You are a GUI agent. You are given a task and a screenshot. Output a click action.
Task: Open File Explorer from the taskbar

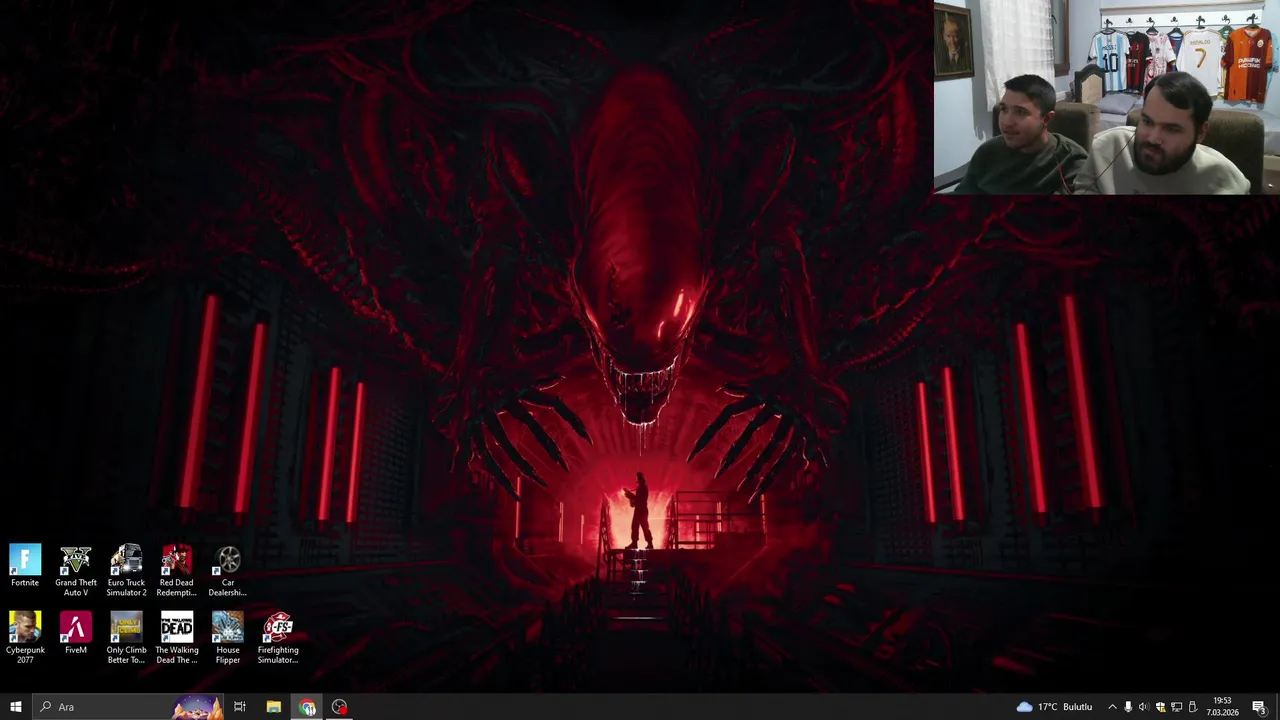(x=273, y=707)
